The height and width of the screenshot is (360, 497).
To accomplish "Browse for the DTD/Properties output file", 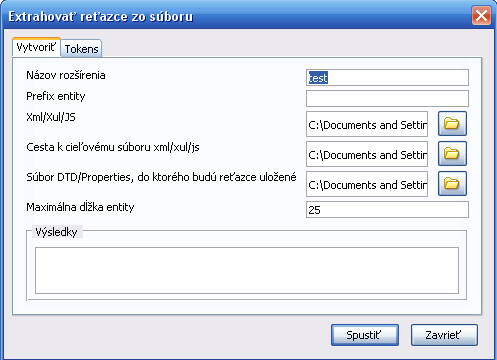I will click(452, 184).
